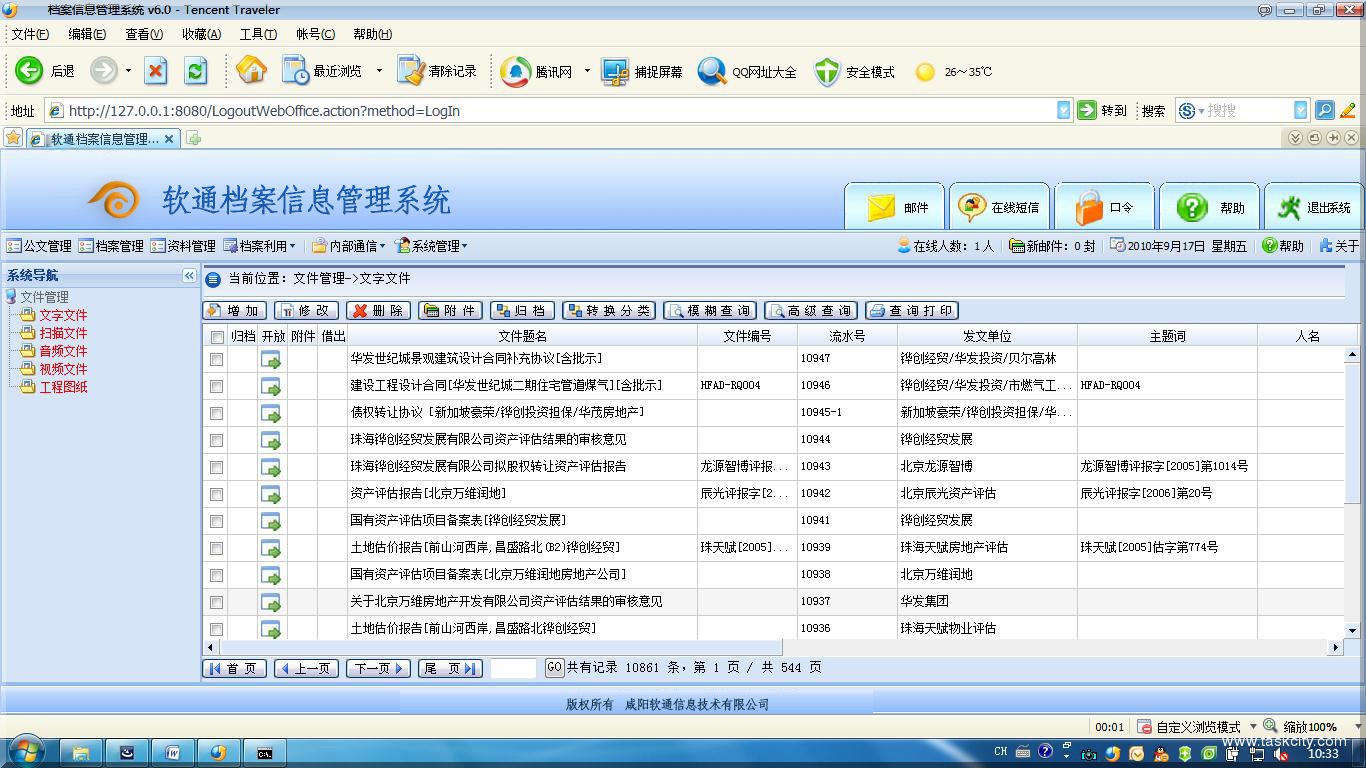1366x768 pixels.
Task: Open the 邮件 mail button
Action: click(894, 206)
